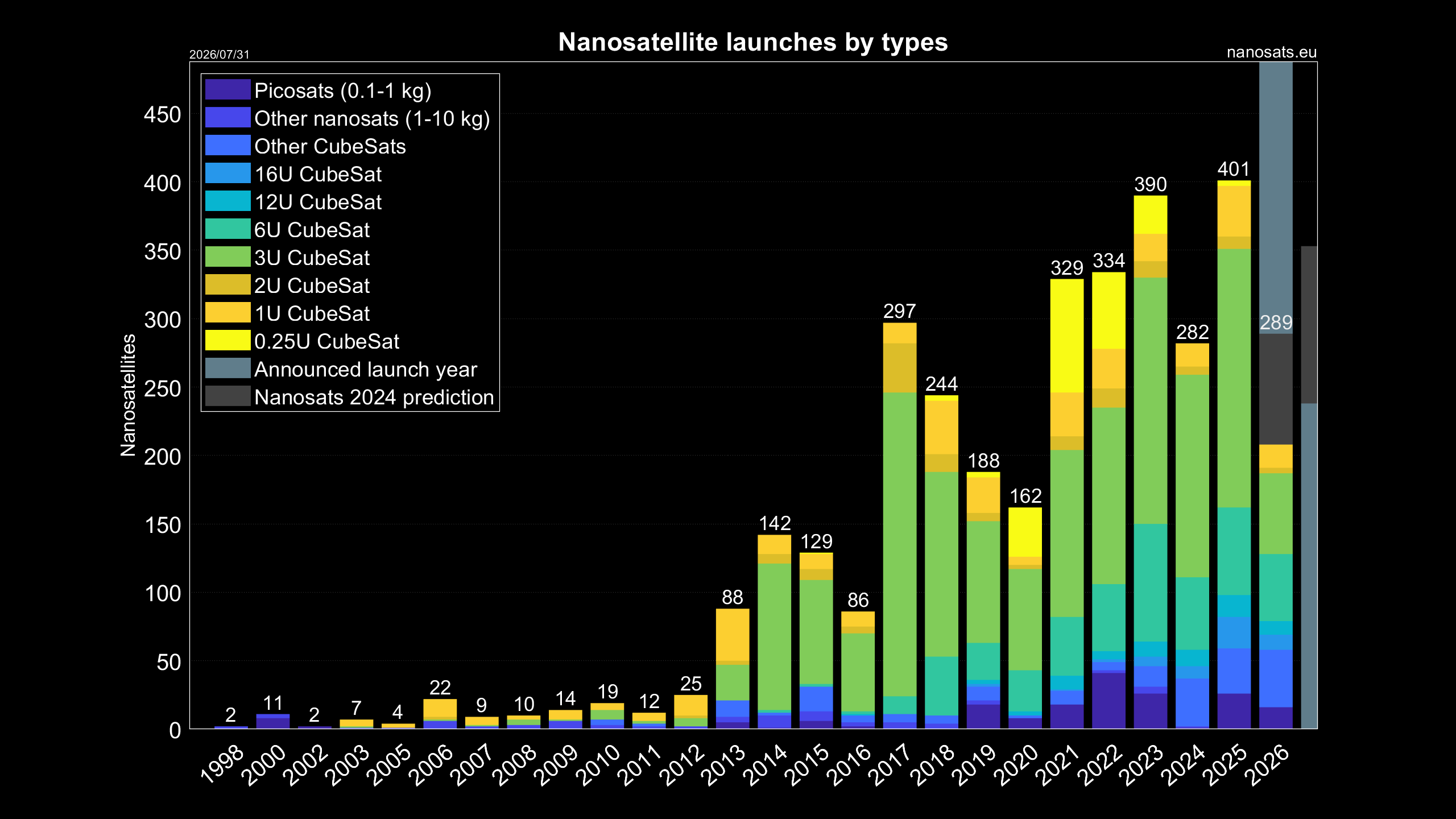This screenshot has height=819, width=1456.
Task: Click the '282' total above the 2024 bar
Action: click(x=1192, y=332)
